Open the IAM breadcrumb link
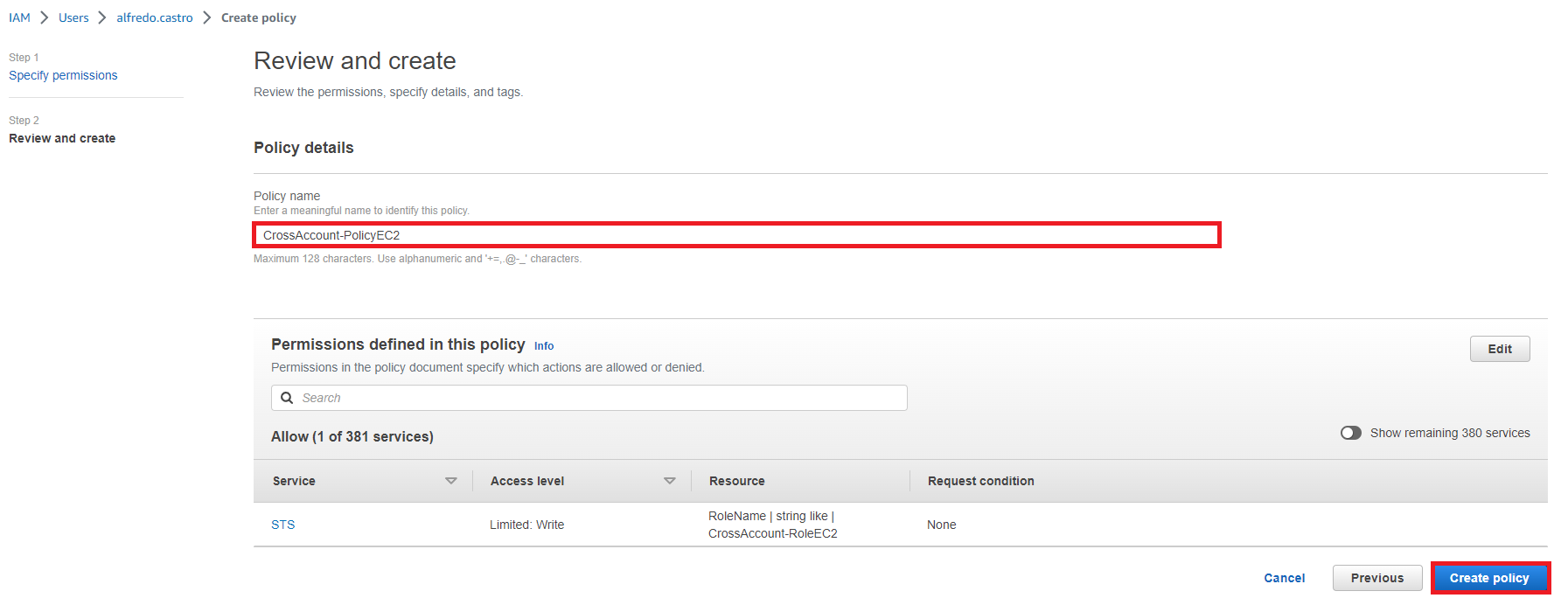 tap(19, 17)
